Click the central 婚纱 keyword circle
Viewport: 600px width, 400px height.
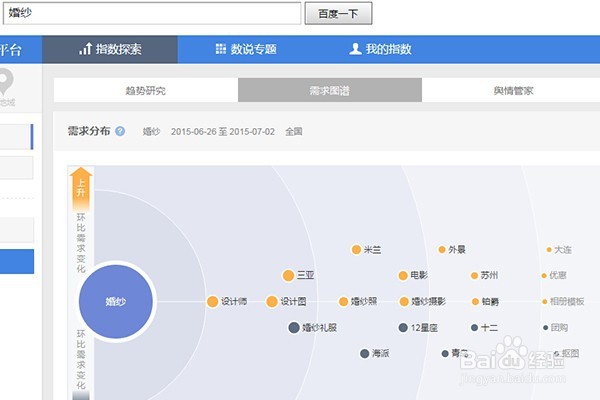click(x=116, y=302)
